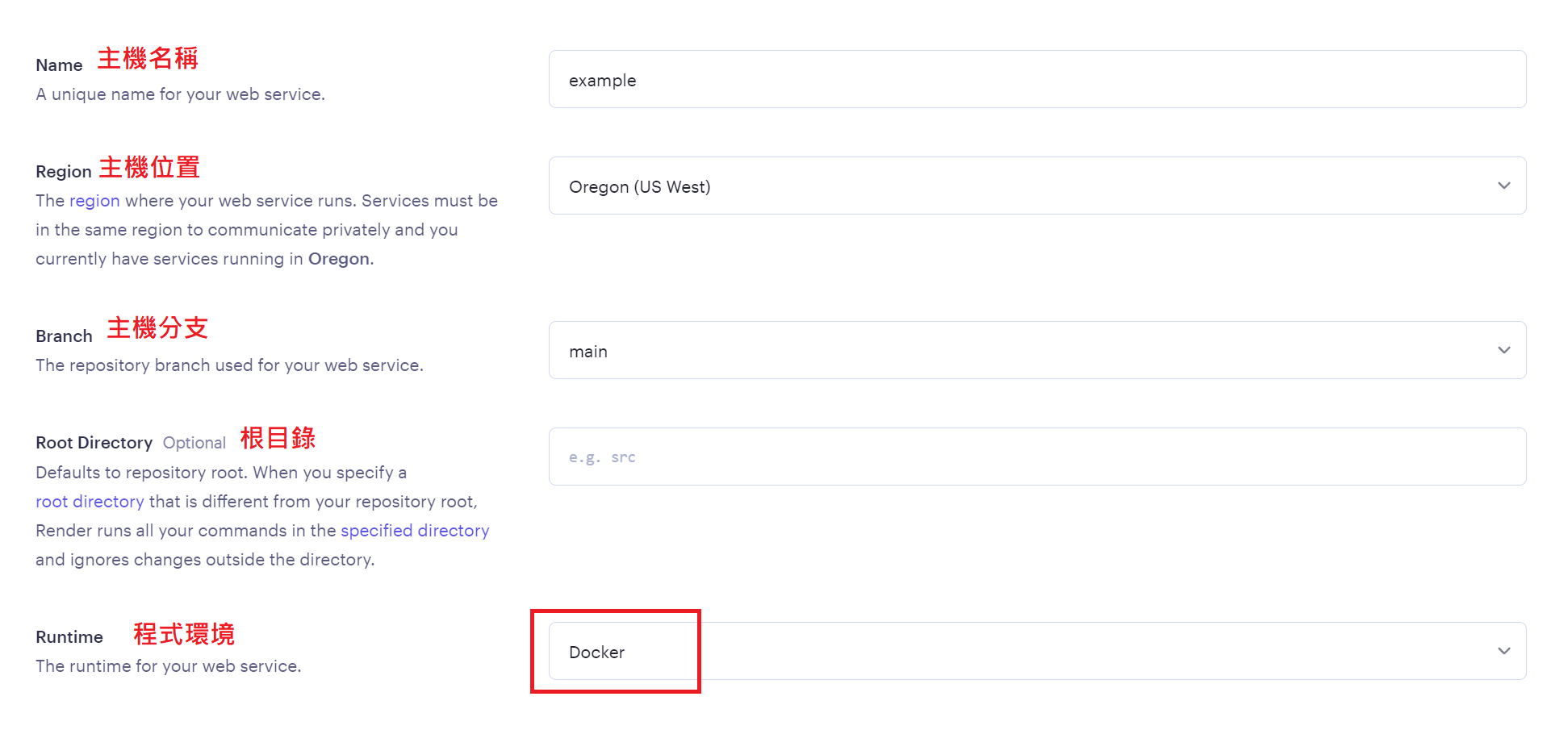Click the Name input containing "example"
The width and height of the screenshot is (1568, 734).
pos(1037,79)
